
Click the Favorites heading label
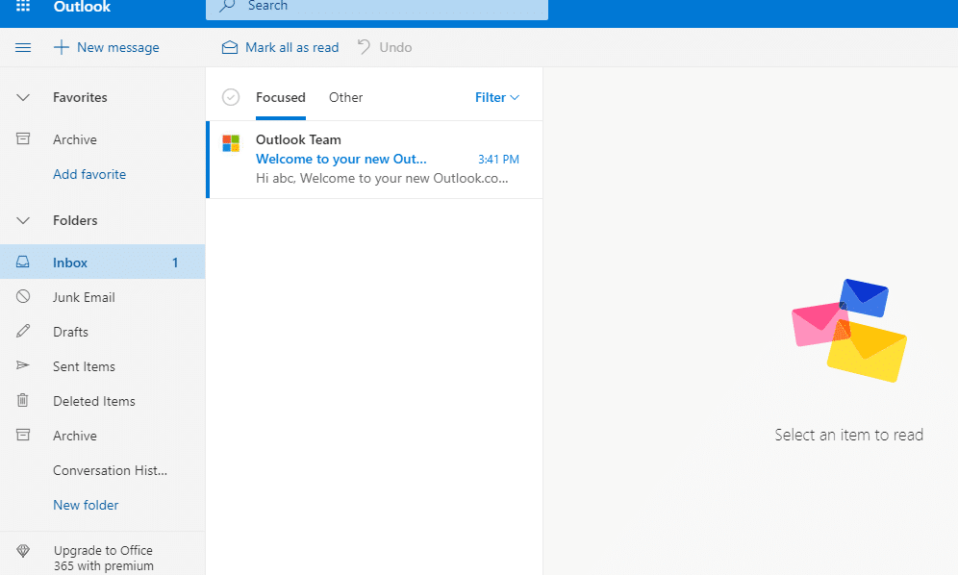[x=80, y=97]
